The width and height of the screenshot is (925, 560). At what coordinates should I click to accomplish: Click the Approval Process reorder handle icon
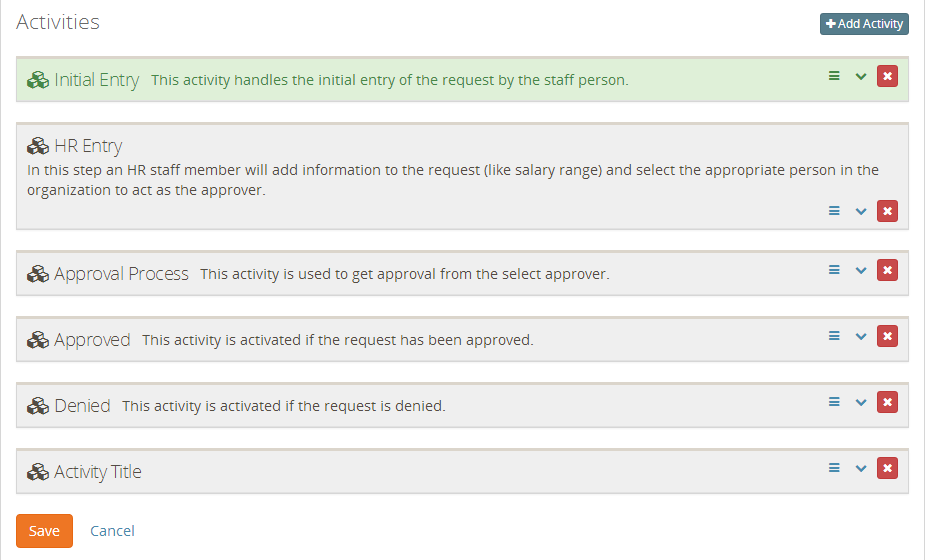point(834,270)
